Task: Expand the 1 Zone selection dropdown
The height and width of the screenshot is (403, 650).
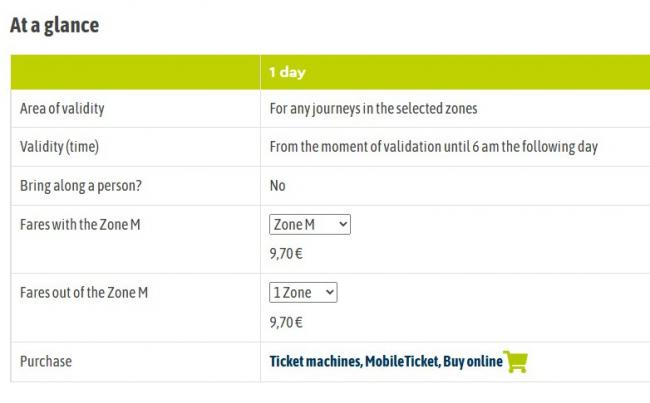Action: point(303,292)
